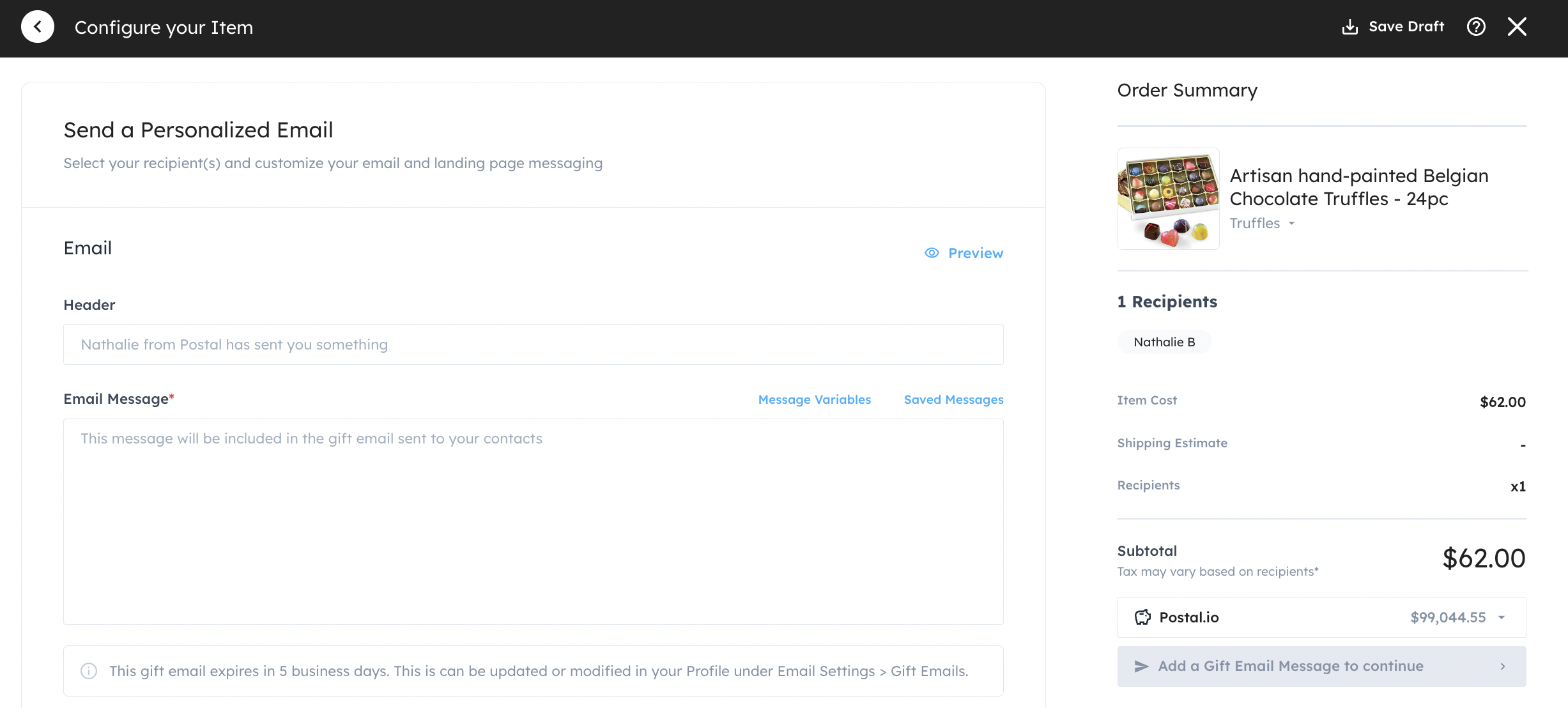Open the Postal.io balance dropdown
This screenshot has height=708, width=1568.
point(1501,617)
